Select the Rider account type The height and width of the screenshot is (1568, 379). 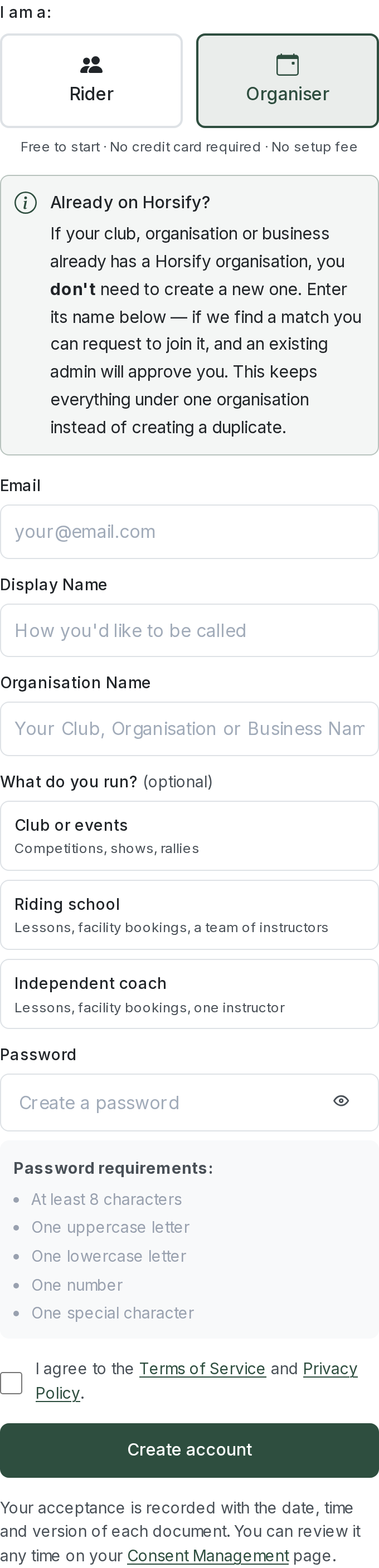(x=91, y=81)
